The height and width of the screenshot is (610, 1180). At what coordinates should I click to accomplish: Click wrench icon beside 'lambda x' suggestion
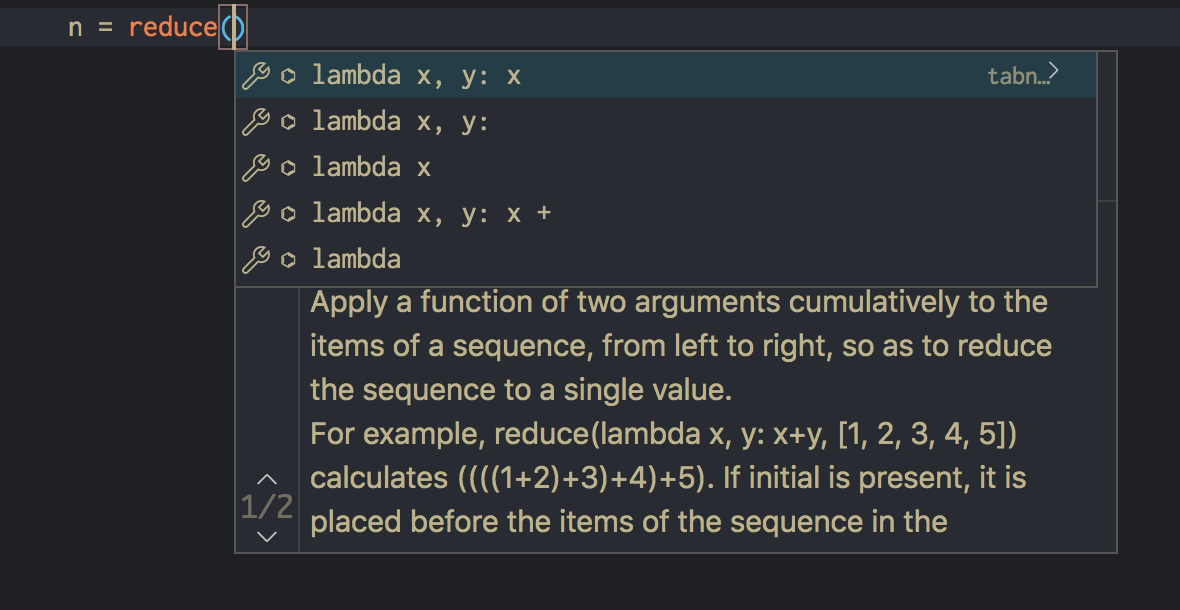pyautogui.click(x=256, y=168)
